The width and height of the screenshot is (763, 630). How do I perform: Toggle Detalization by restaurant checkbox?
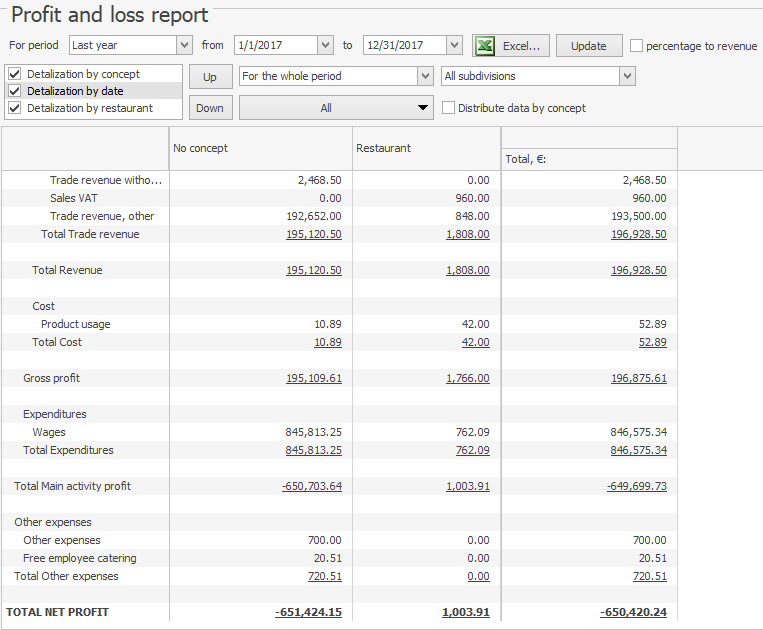coord(14,108)
